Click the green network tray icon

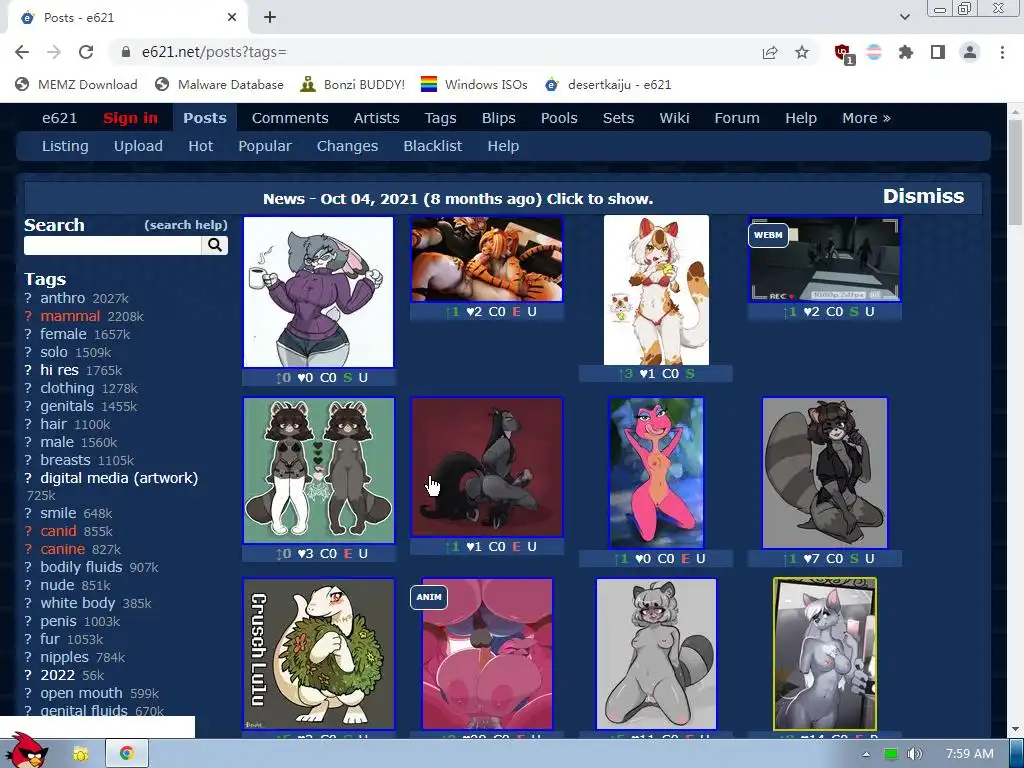point(891,754)
